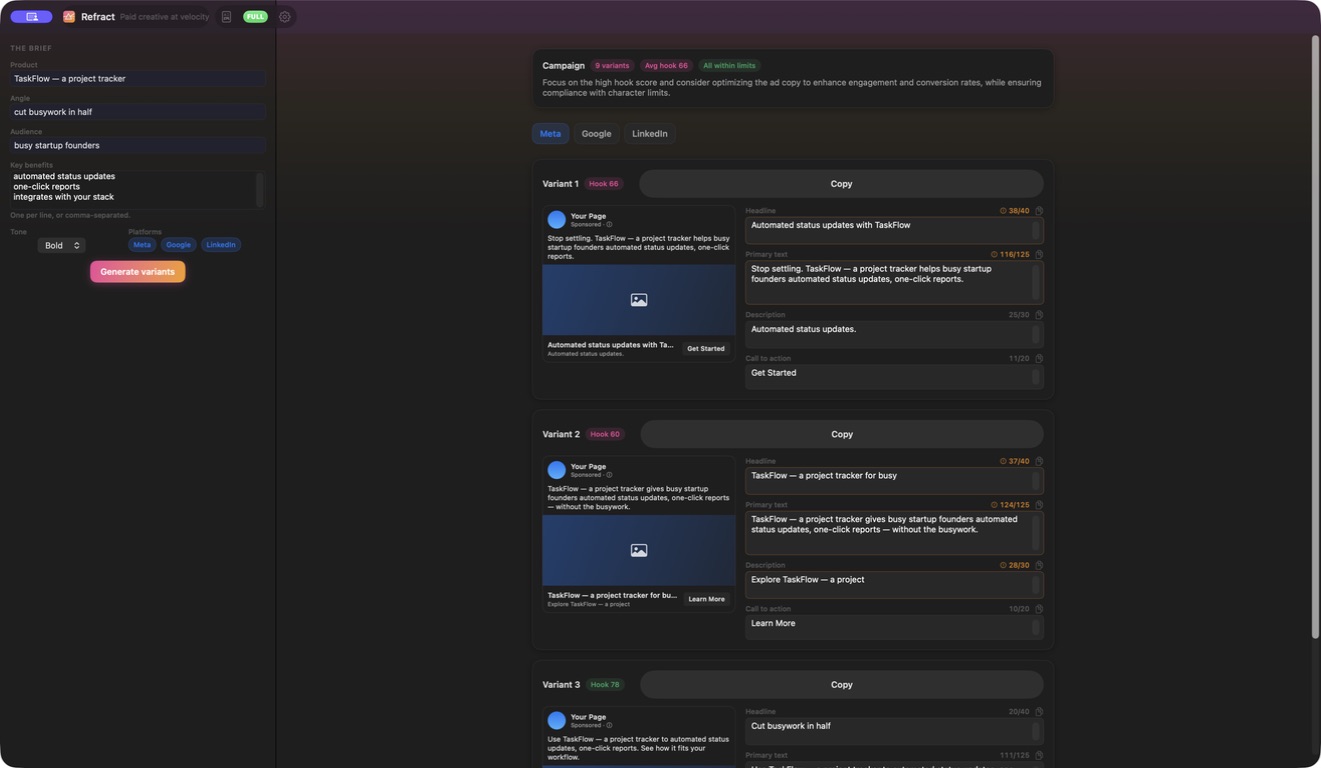Screen dimensions: 1321x768
Task: Click the '9 variants' campaign badge
Action: tap(612, 66)
